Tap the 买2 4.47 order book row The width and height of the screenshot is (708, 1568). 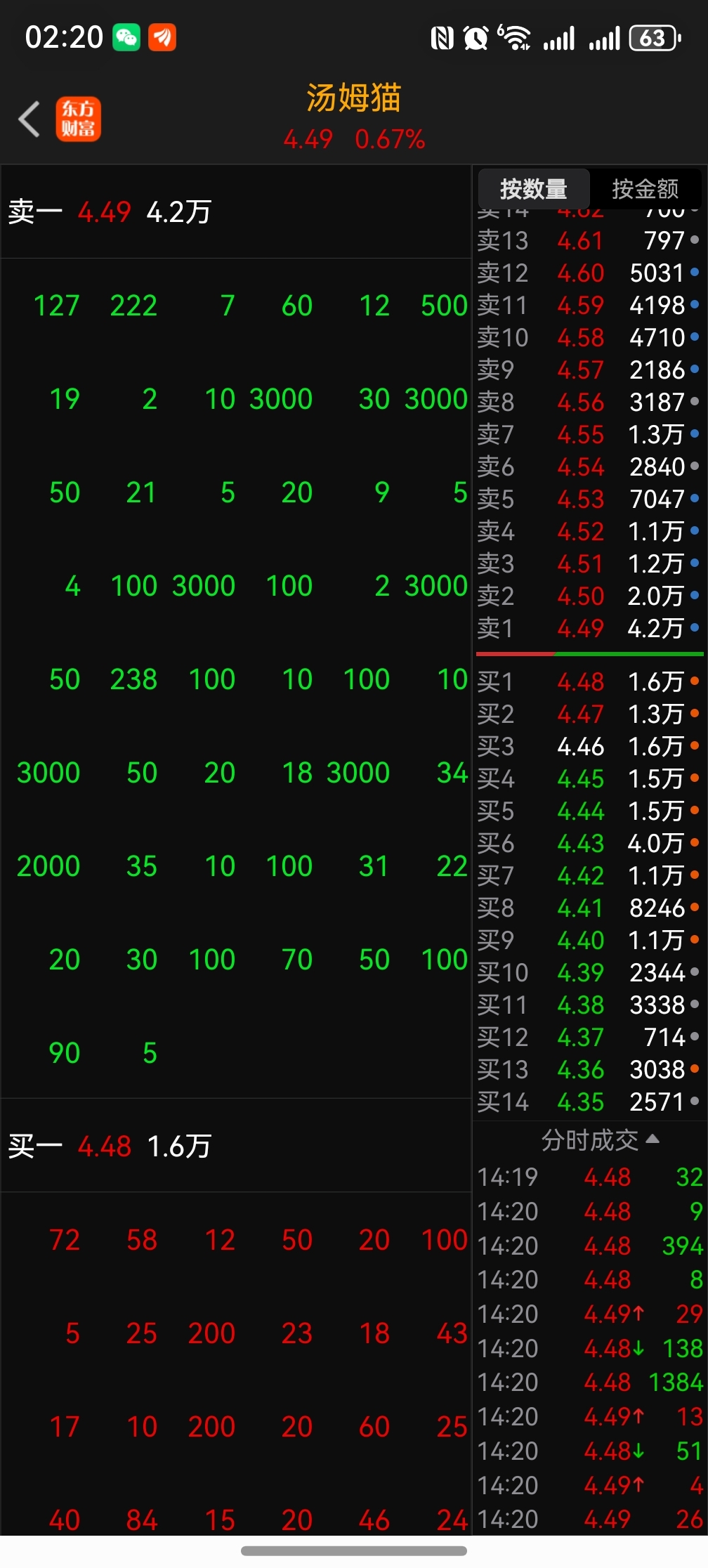pos(589,714)
